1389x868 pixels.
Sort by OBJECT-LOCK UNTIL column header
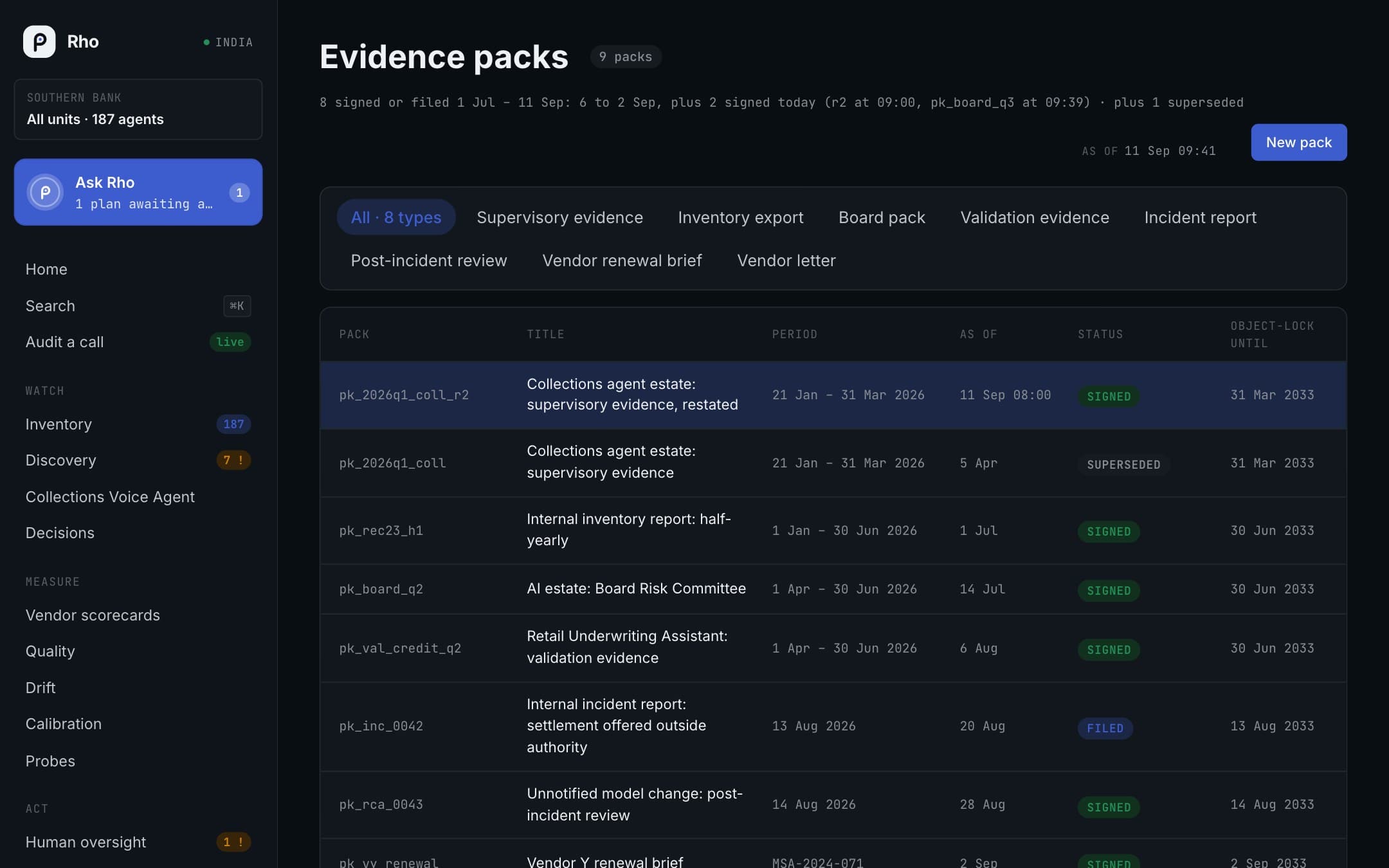(x=1272, y=334)
